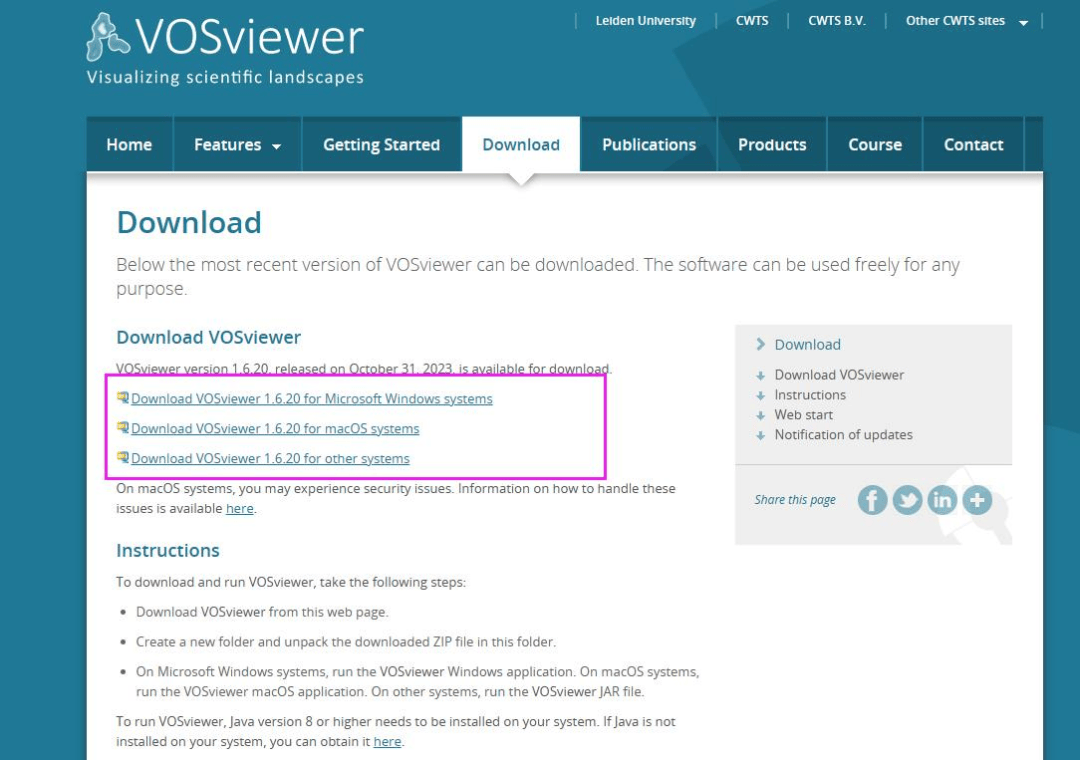Share page via Twitter icon
1080x760 pixels.
click(907, 500)
